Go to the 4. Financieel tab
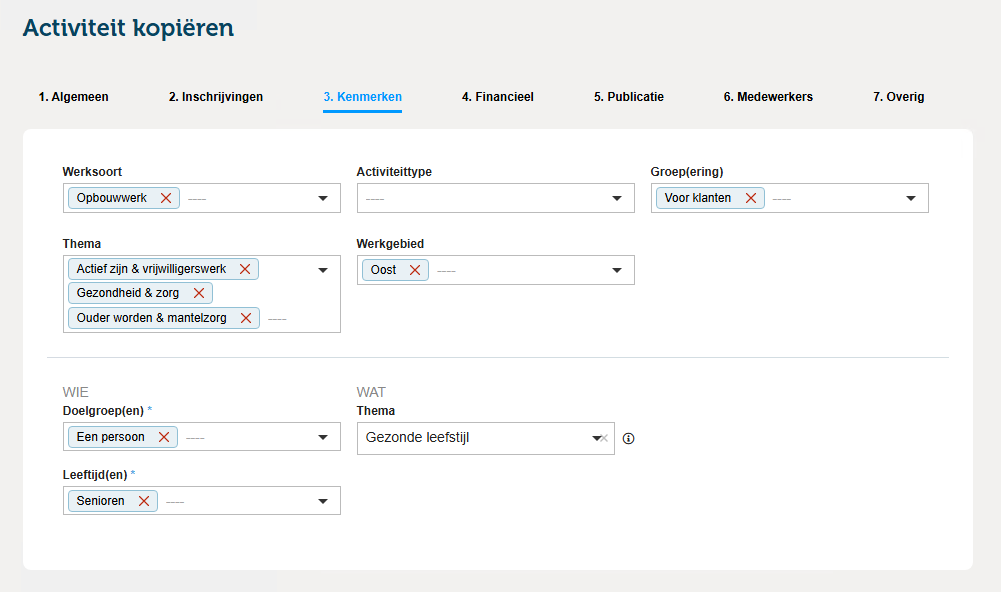 [497, 97]
